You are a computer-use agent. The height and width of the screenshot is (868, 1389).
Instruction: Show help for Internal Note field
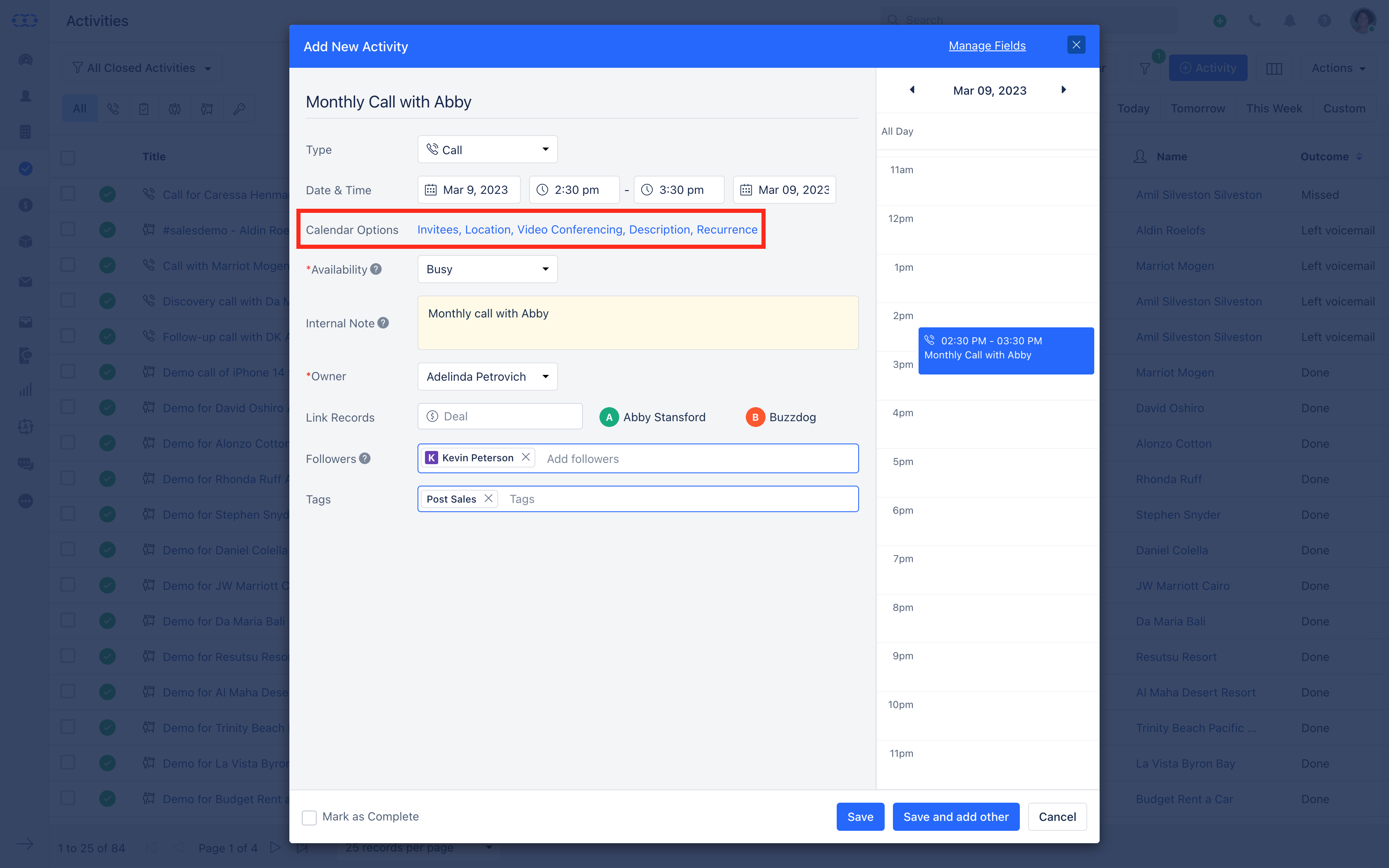(383, 323)
